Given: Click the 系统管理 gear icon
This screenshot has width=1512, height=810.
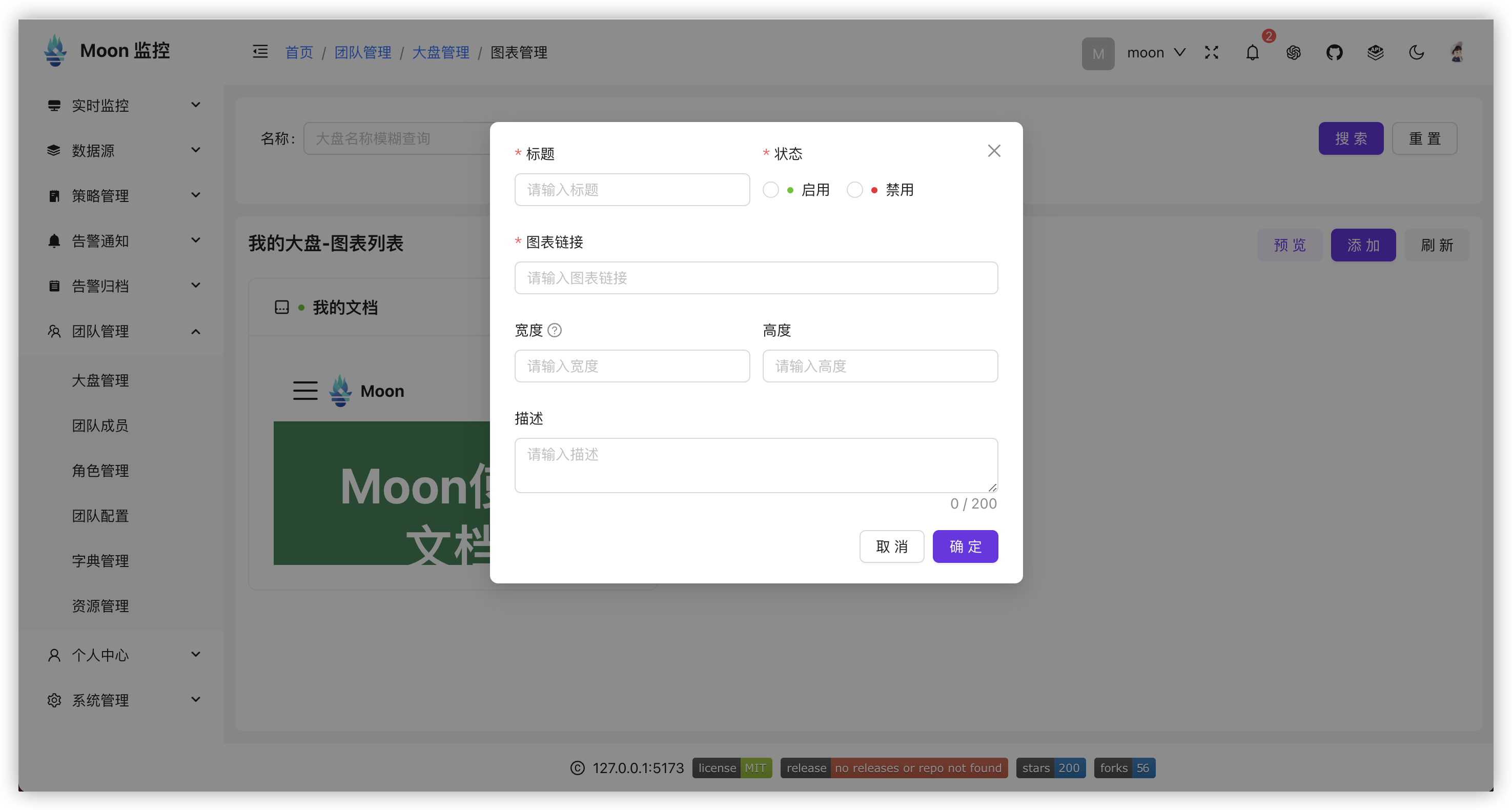Looking at the screenshot, I should coord(54,700).
